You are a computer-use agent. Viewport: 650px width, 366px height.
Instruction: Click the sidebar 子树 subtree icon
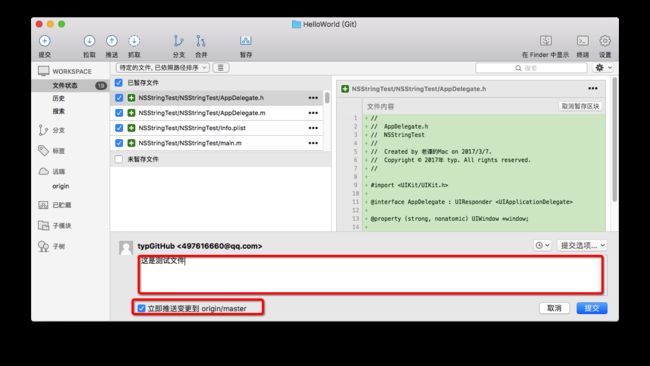click(x=43, y=246)
